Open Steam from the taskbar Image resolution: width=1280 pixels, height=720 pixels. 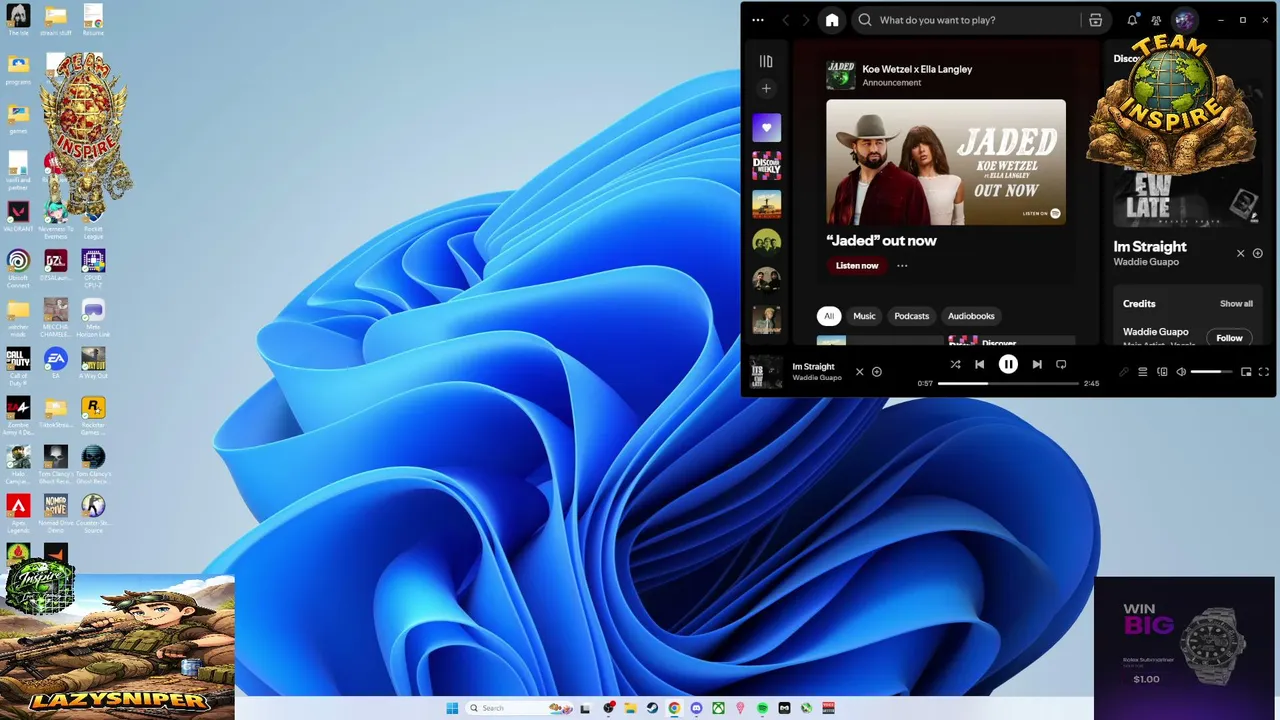pyautogui.click(x=652, y=708)
